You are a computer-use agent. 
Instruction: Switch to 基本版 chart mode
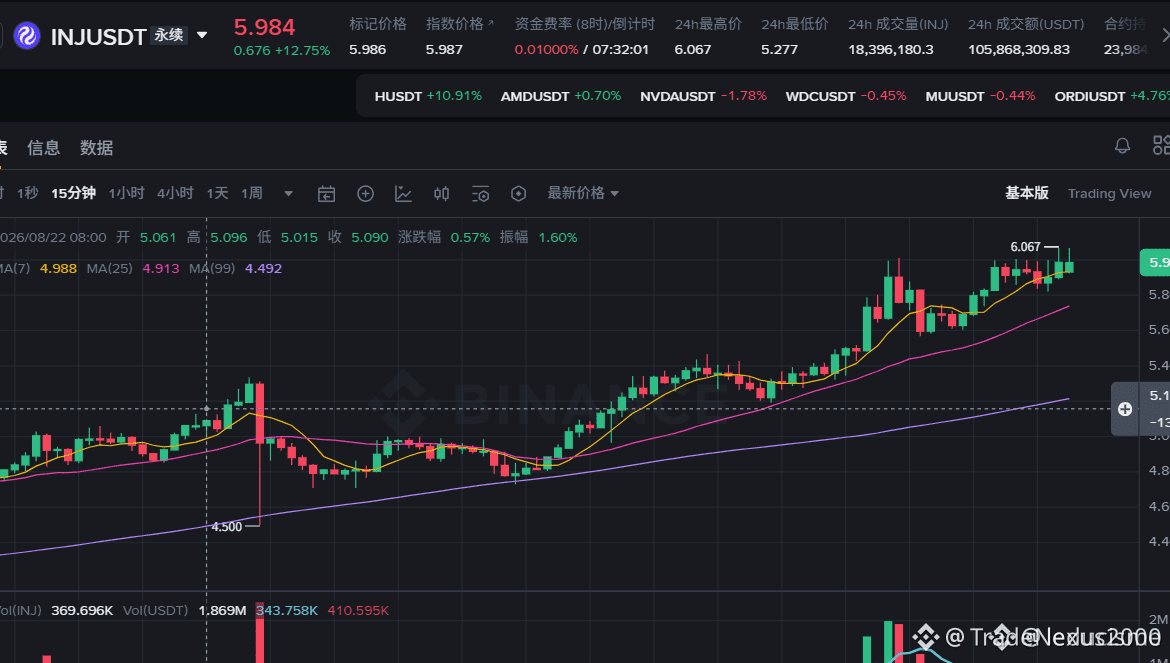coord(1027,193)
